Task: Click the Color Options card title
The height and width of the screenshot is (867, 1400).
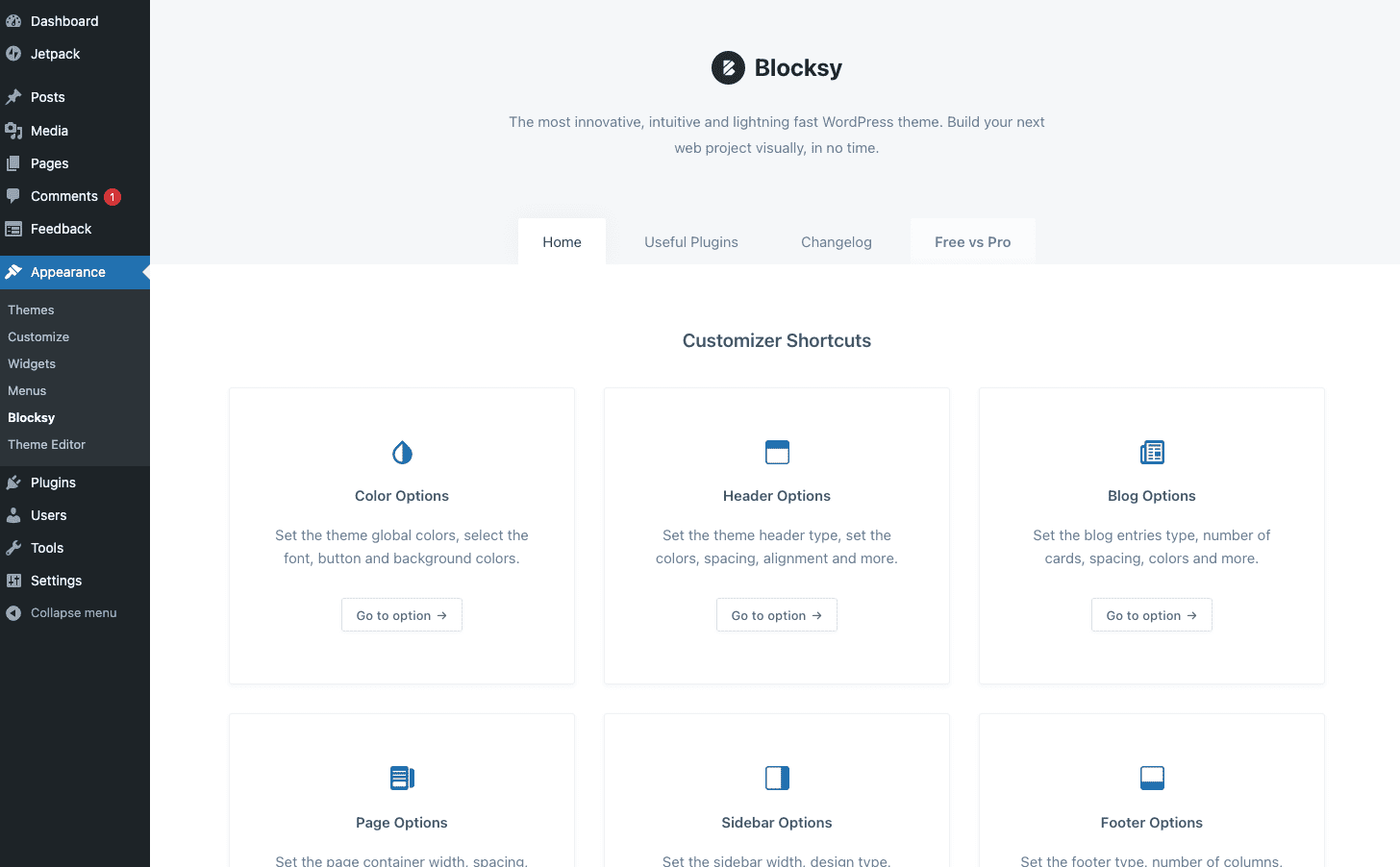Action: click(x=402, y=496)
